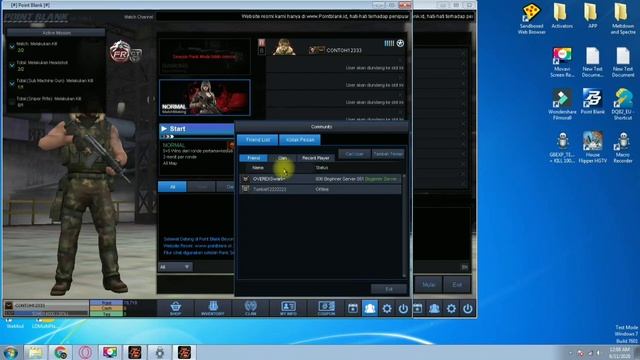Click the calendar icon in the front game window

coord(353,309)
